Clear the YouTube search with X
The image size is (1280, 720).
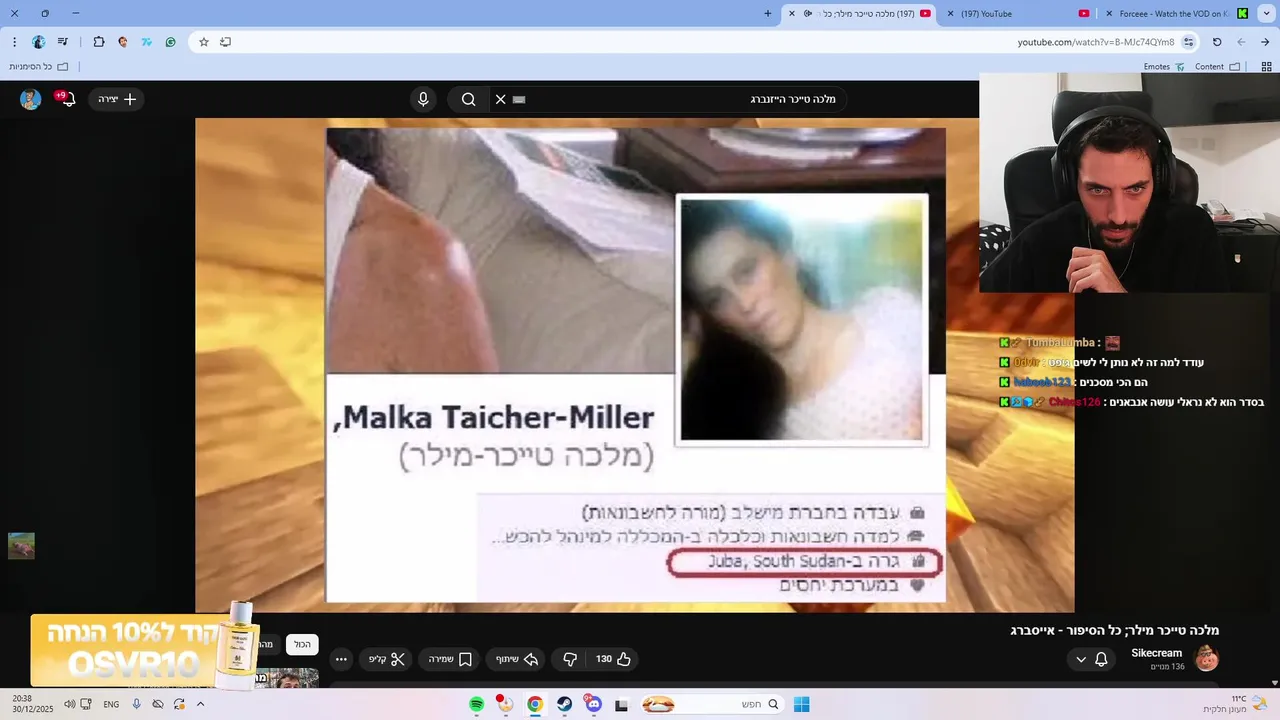[x=500, y=99]
